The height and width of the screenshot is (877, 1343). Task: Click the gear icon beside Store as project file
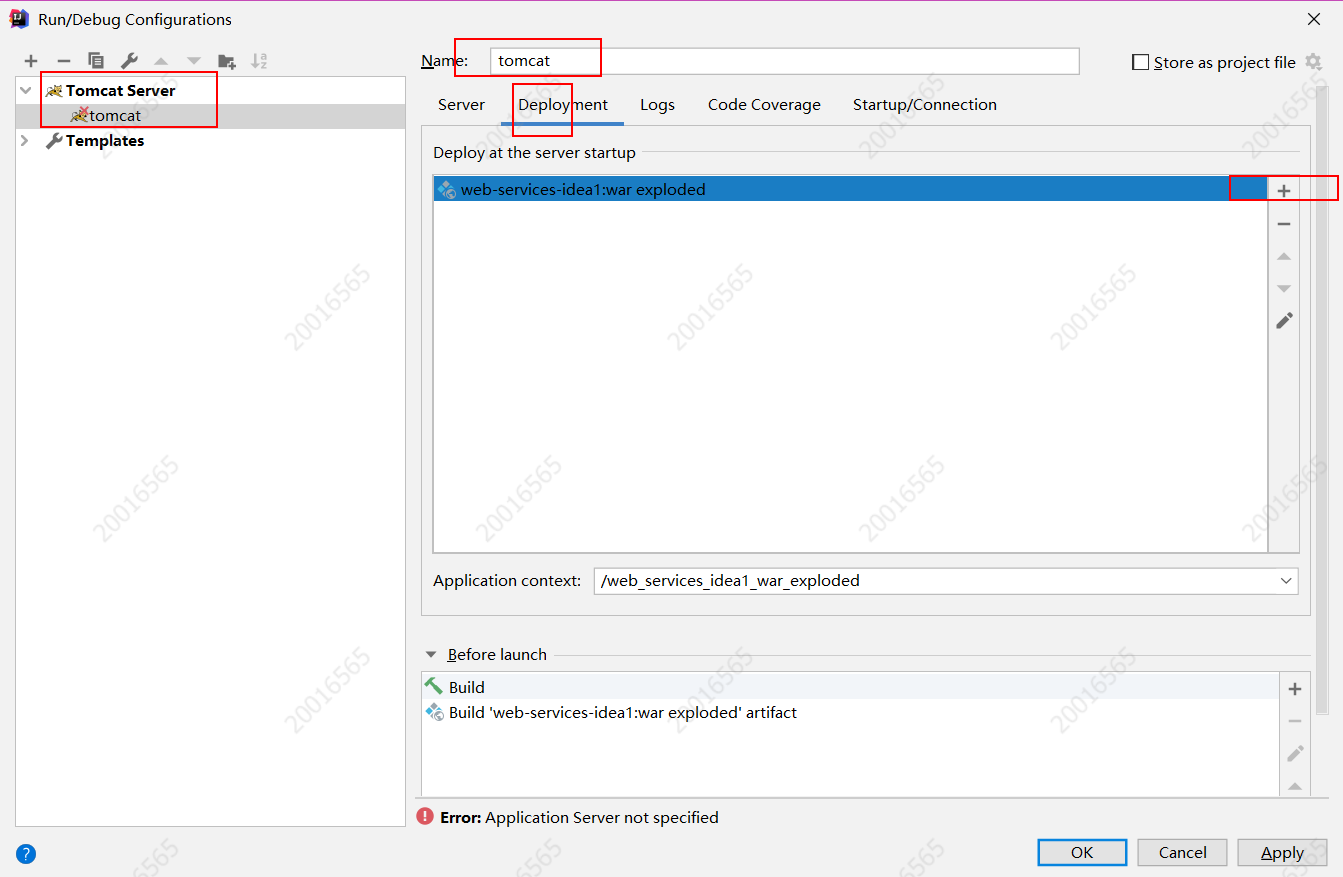[x=1313, y=62]
